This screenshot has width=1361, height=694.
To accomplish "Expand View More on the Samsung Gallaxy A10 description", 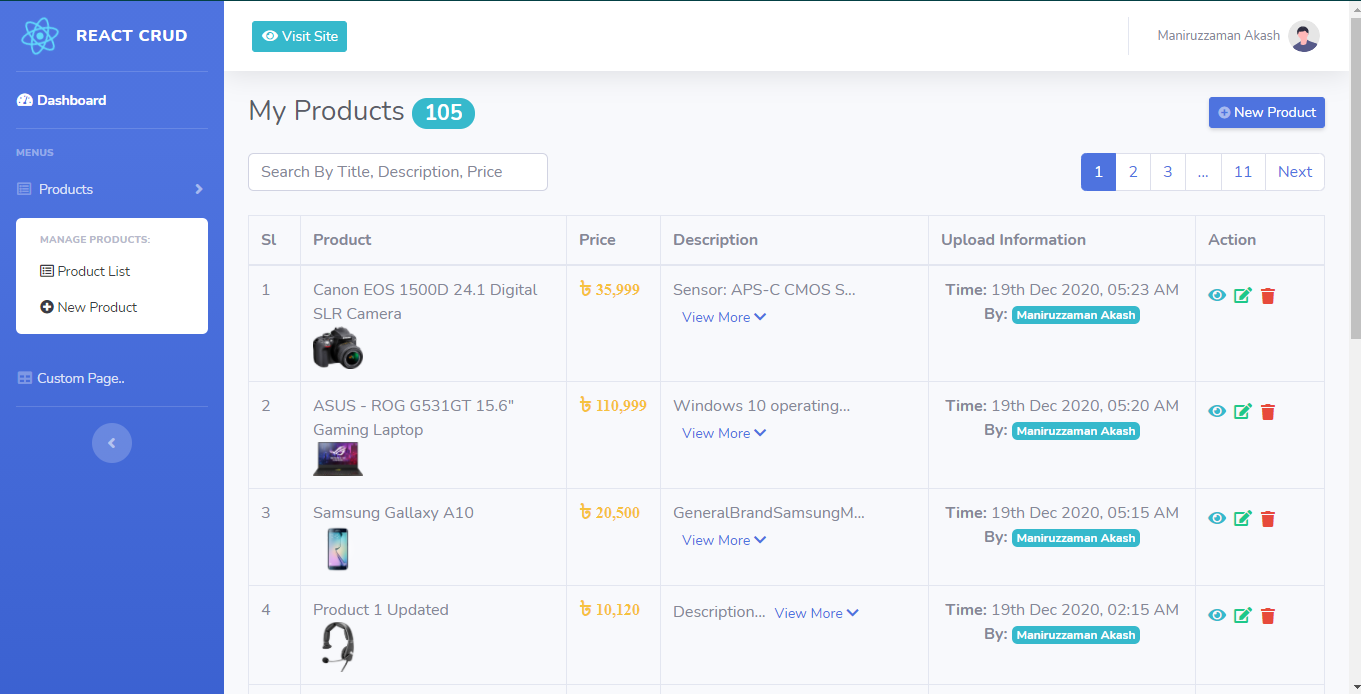I will click(x=723, y=539).
